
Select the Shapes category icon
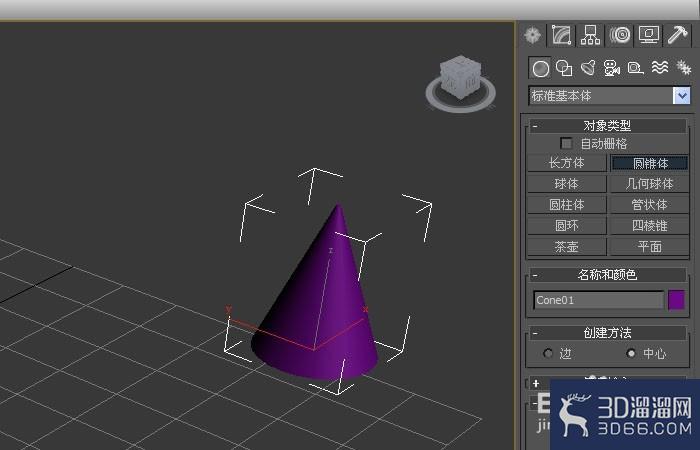(564, 68)
